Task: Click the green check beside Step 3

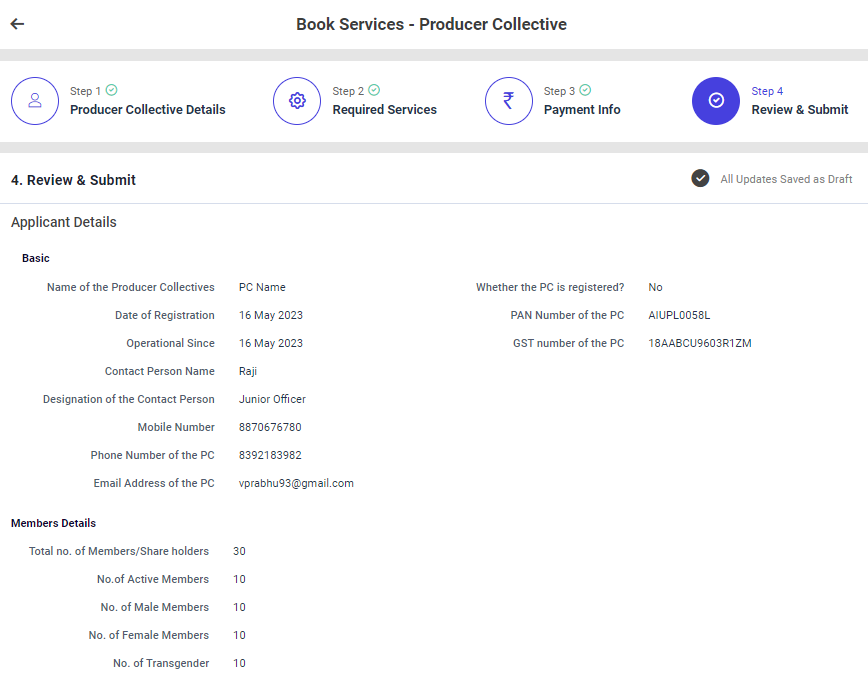Action: point(585,90)
